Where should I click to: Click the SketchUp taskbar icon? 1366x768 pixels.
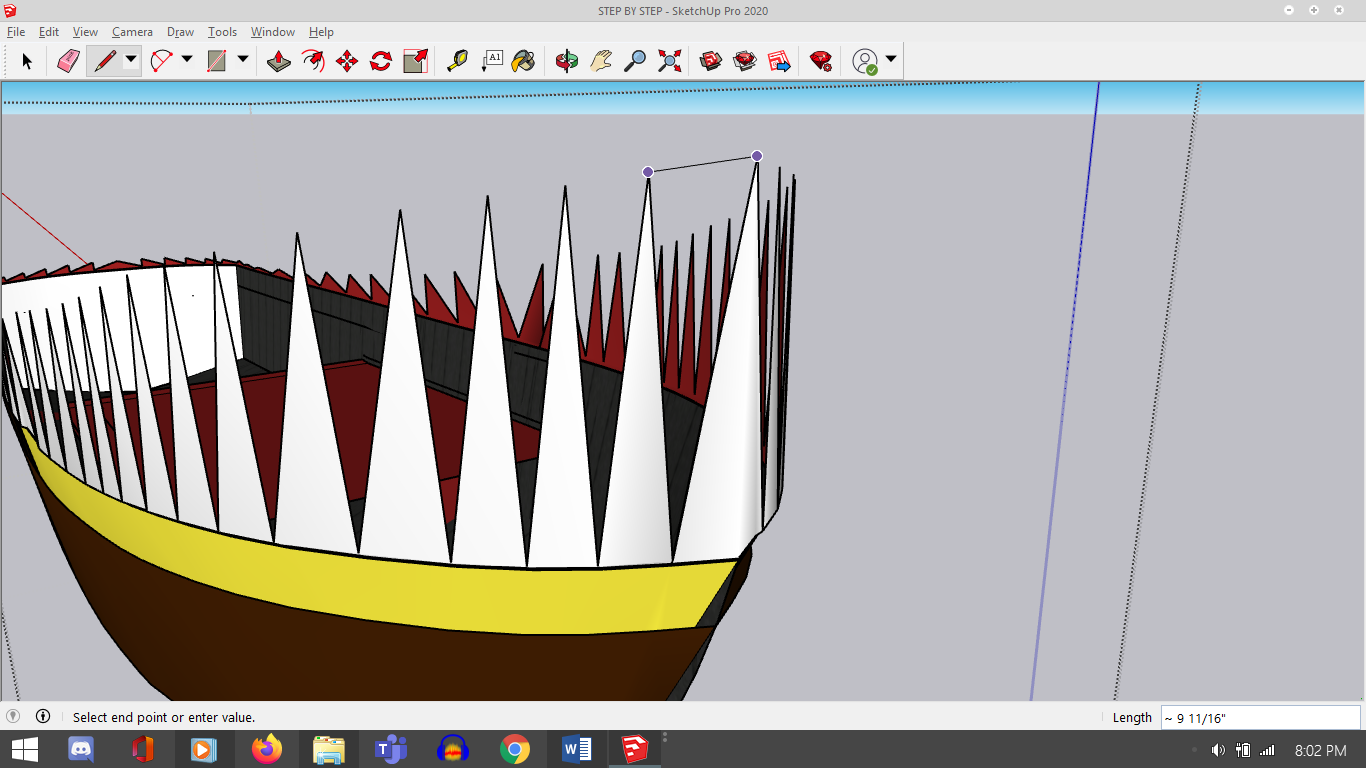click(635, 749)
